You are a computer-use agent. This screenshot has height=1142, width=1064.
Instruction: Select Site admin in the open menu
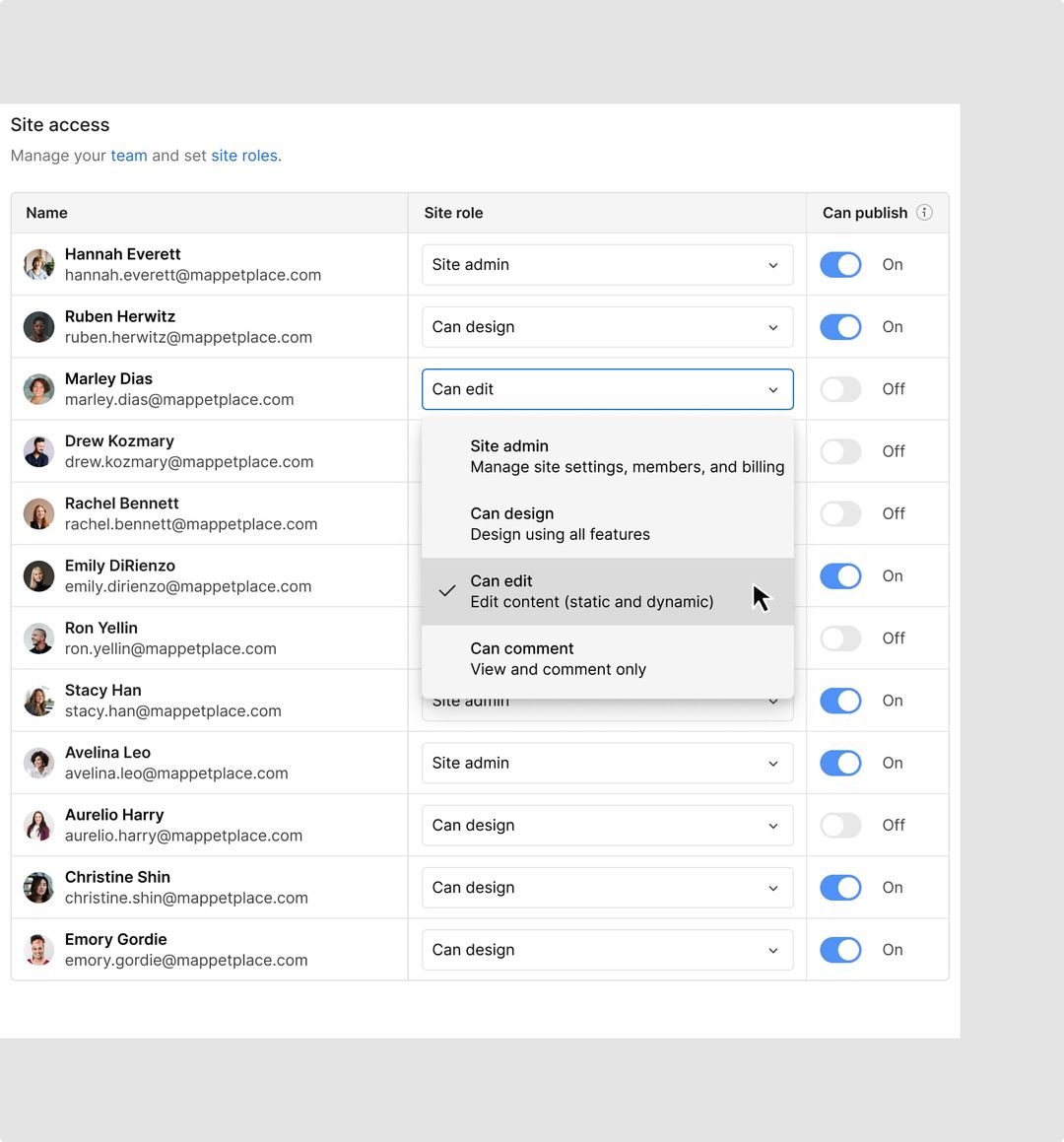607,455
